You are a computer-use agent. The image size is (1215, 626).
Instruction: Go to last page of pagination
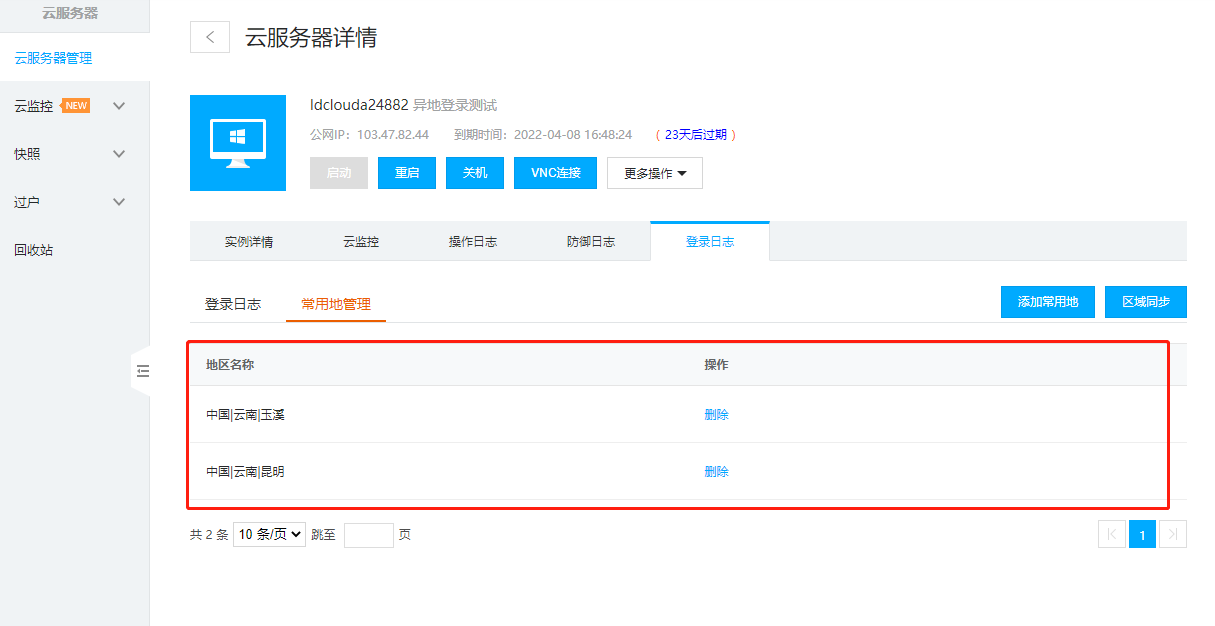(x=1173, y=535)
